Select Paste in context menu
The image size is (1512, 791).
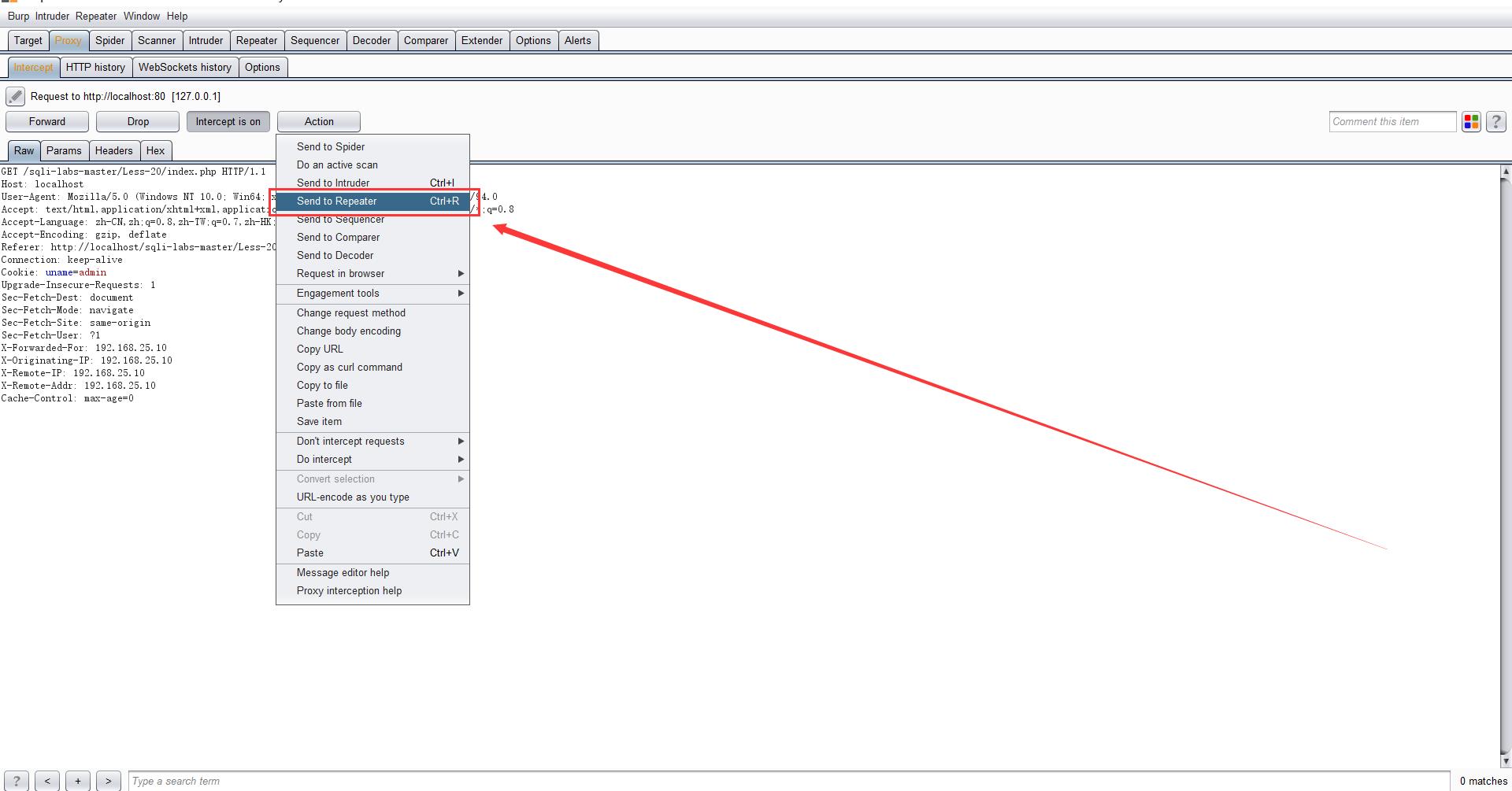(x=372, y=553)
